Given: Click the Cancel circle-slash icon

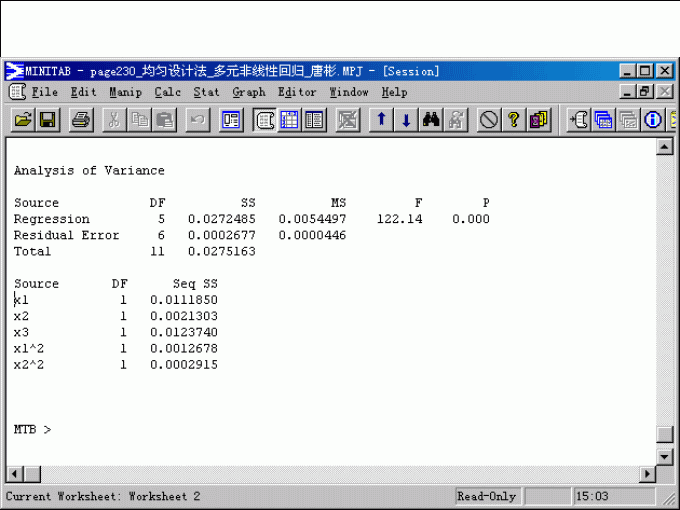Looking at the screenshot, I should coord(488,120).
